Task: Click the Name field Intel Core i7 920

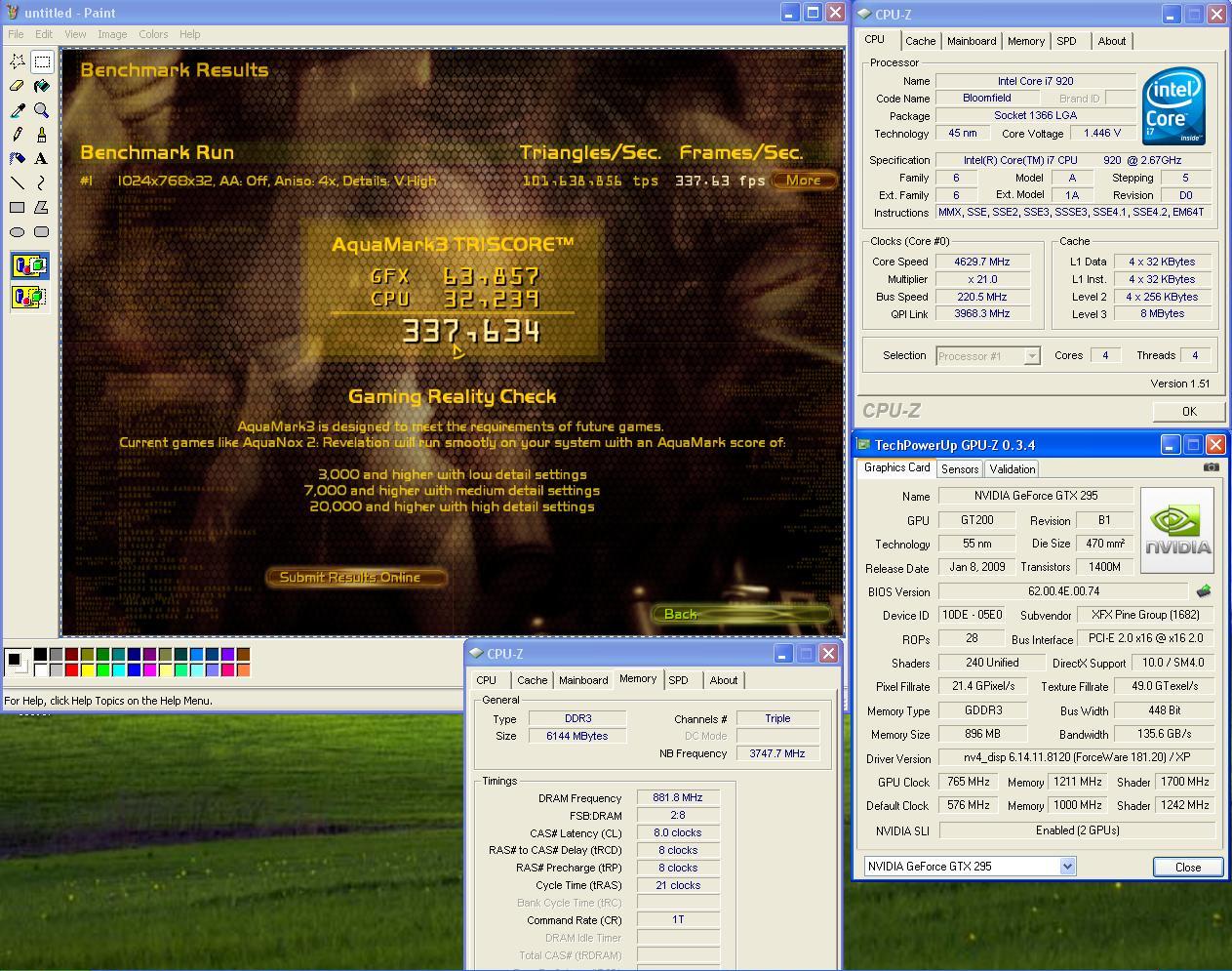Action: coord(1035,81)
